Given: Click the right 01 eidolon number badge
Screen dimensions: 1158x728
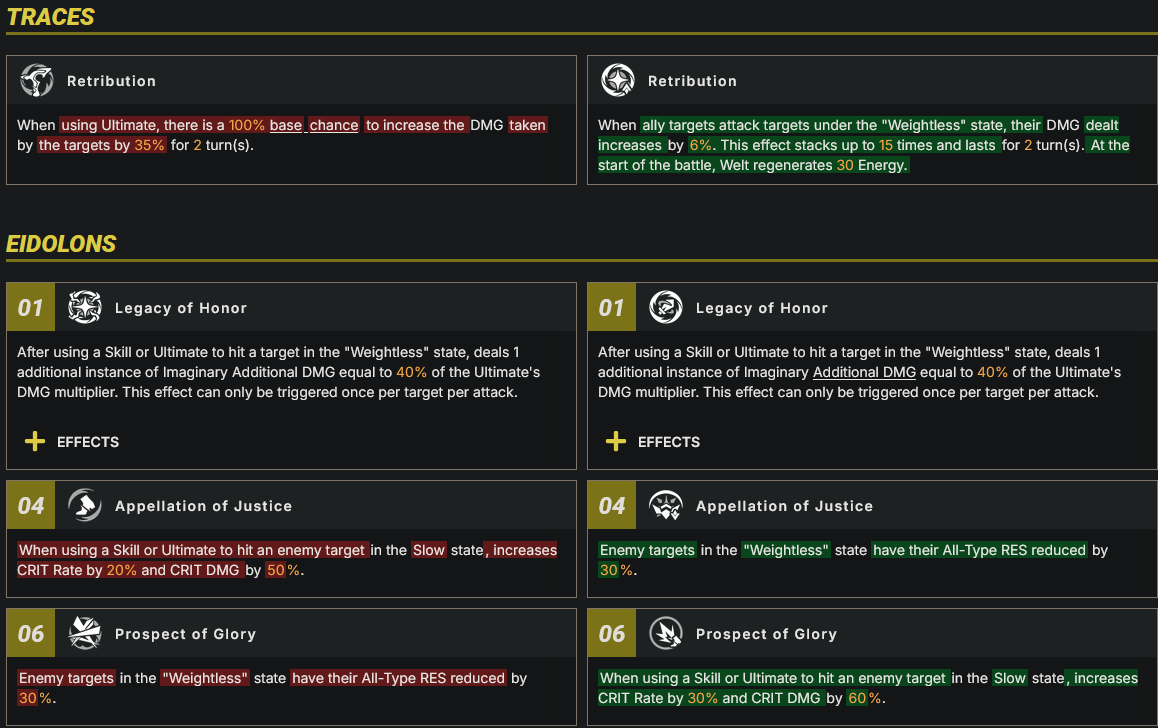Looking at the screenshot, I should (x=611, y=307).
